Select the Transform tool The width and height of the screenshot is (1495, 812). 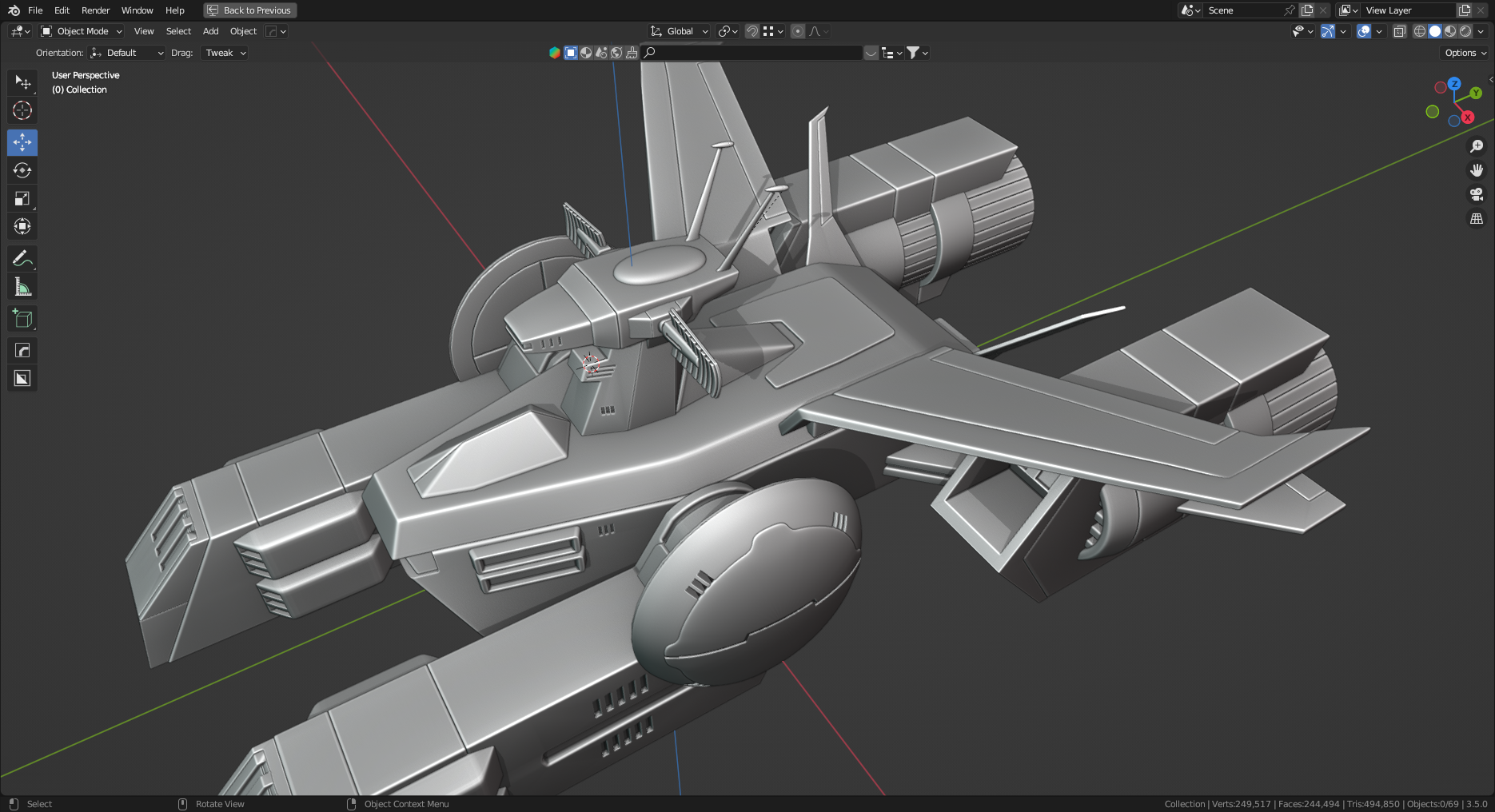pyautogui.click(x=22, y=226)
